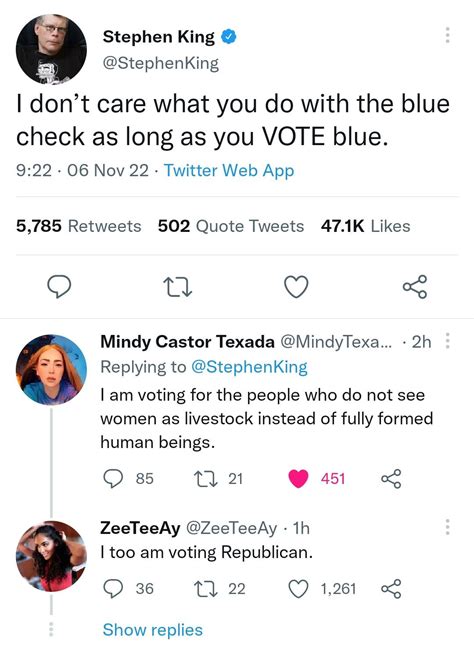Retweet Stephen King's main tweet
The image size is (474, 651).
178,287
